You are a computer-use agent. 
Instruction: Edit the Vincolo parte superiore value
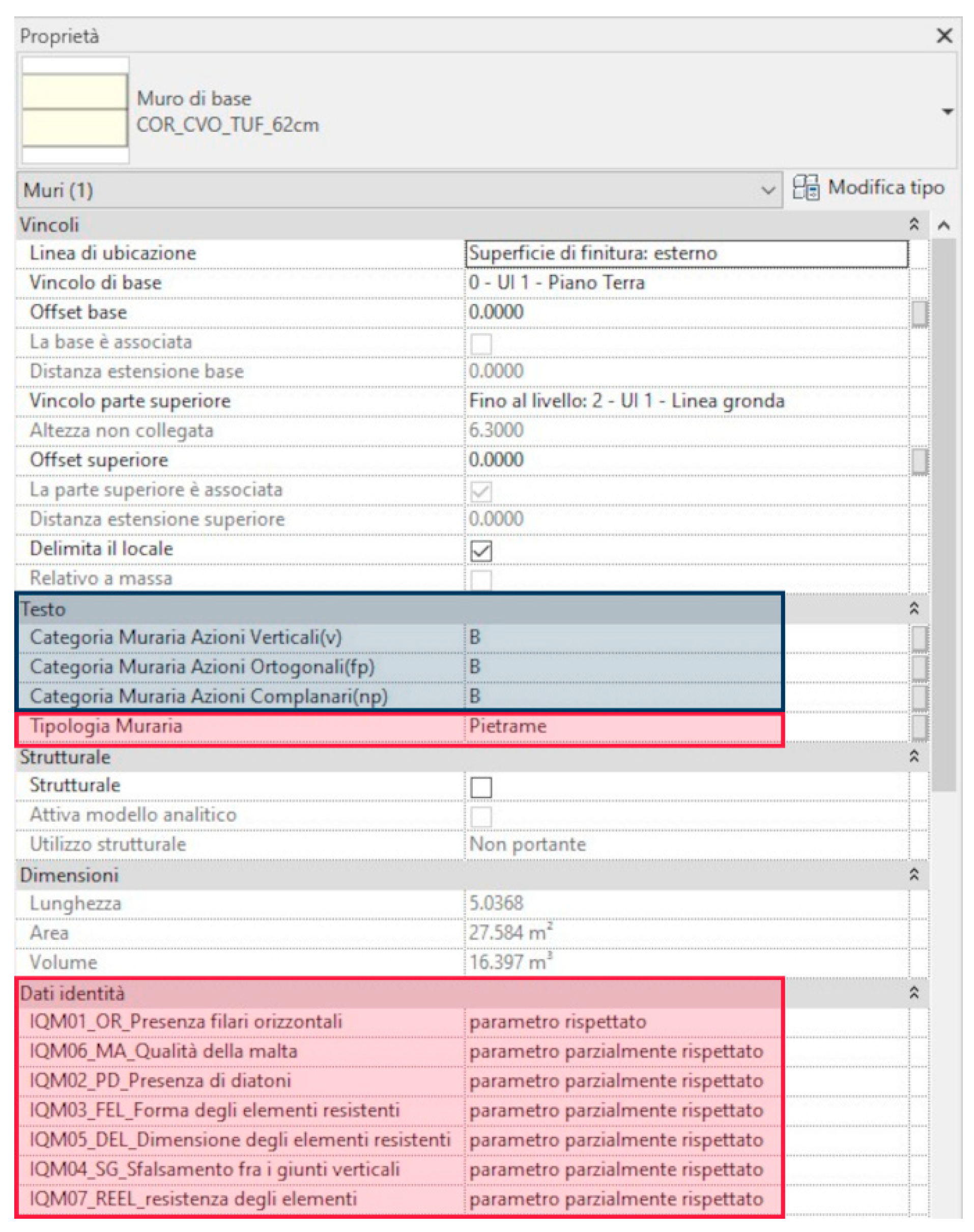(687, 401)
